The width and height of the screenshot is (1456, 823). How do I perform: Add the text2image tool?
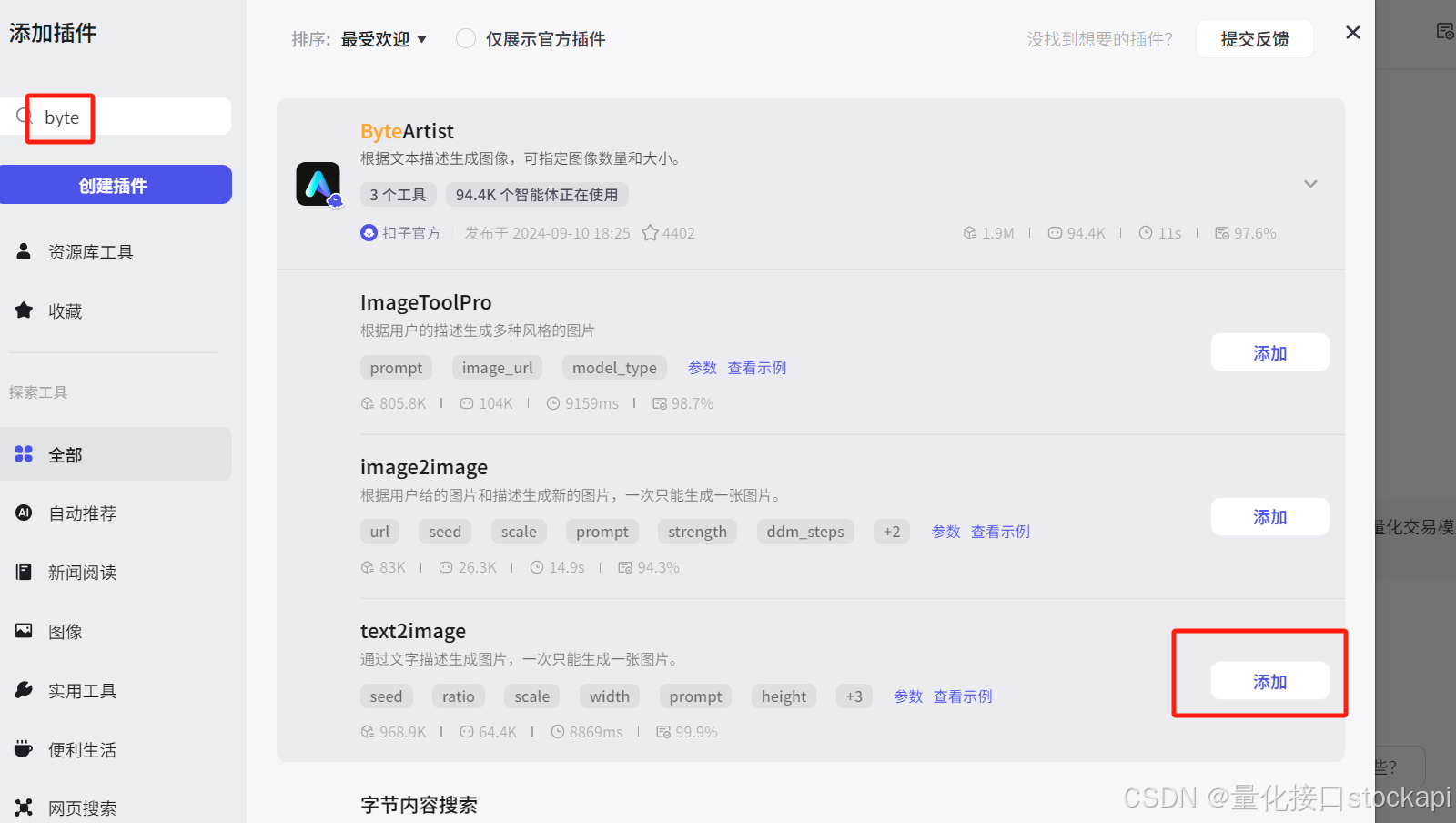pyautogui.click(x=1269, y=682)
